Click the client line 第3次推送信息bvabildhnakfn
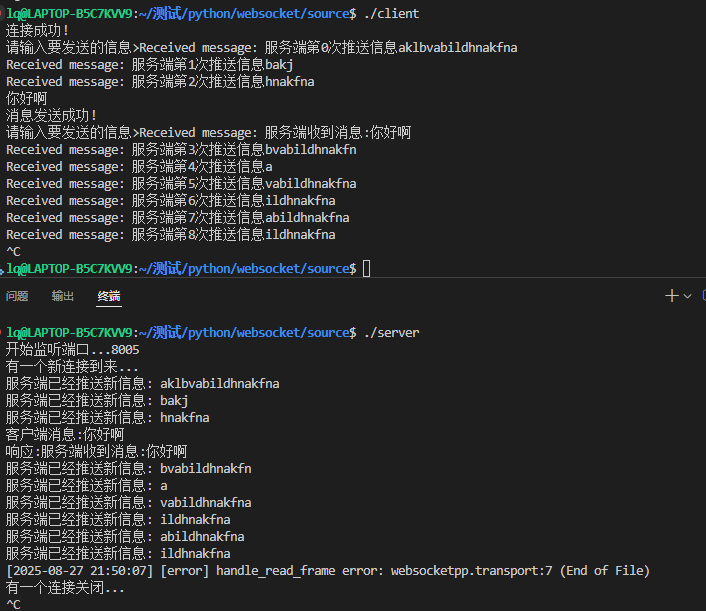 tap(181, 150)
